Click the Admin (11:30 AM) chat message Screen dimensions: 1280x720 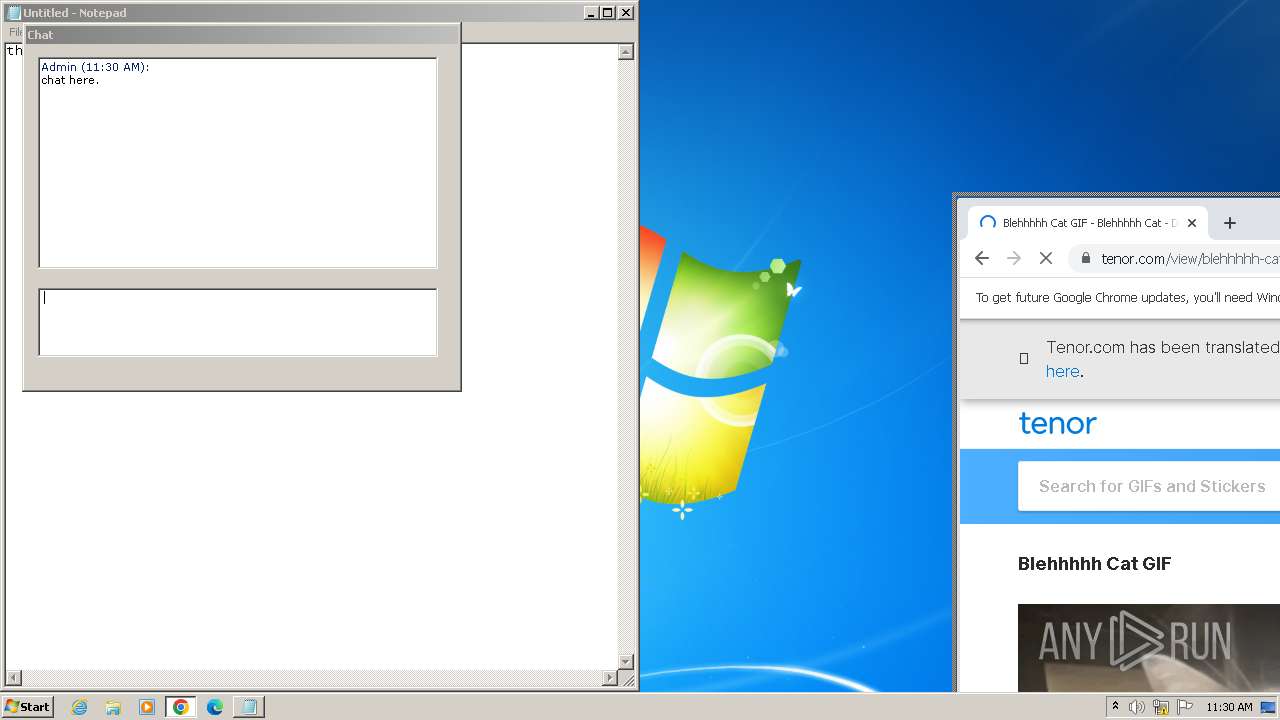coord(95,74)
